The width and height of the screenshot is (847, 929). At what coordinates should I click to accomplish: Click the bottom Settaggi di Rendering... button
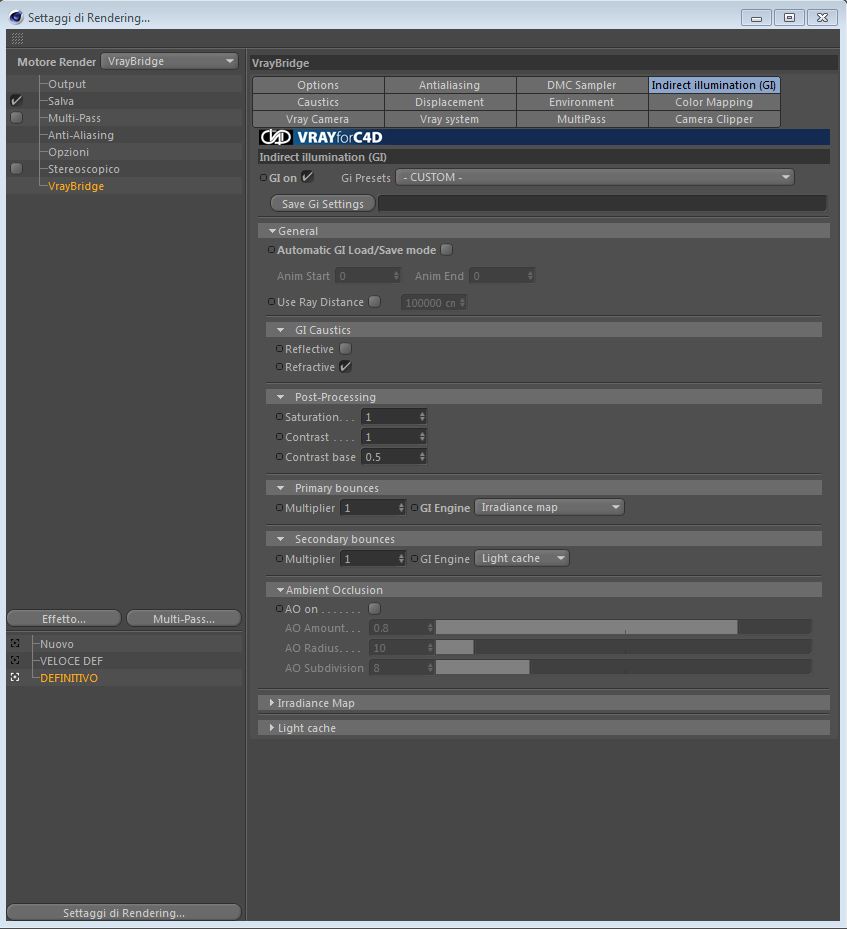pyautogui.click(x=124, y=912)
